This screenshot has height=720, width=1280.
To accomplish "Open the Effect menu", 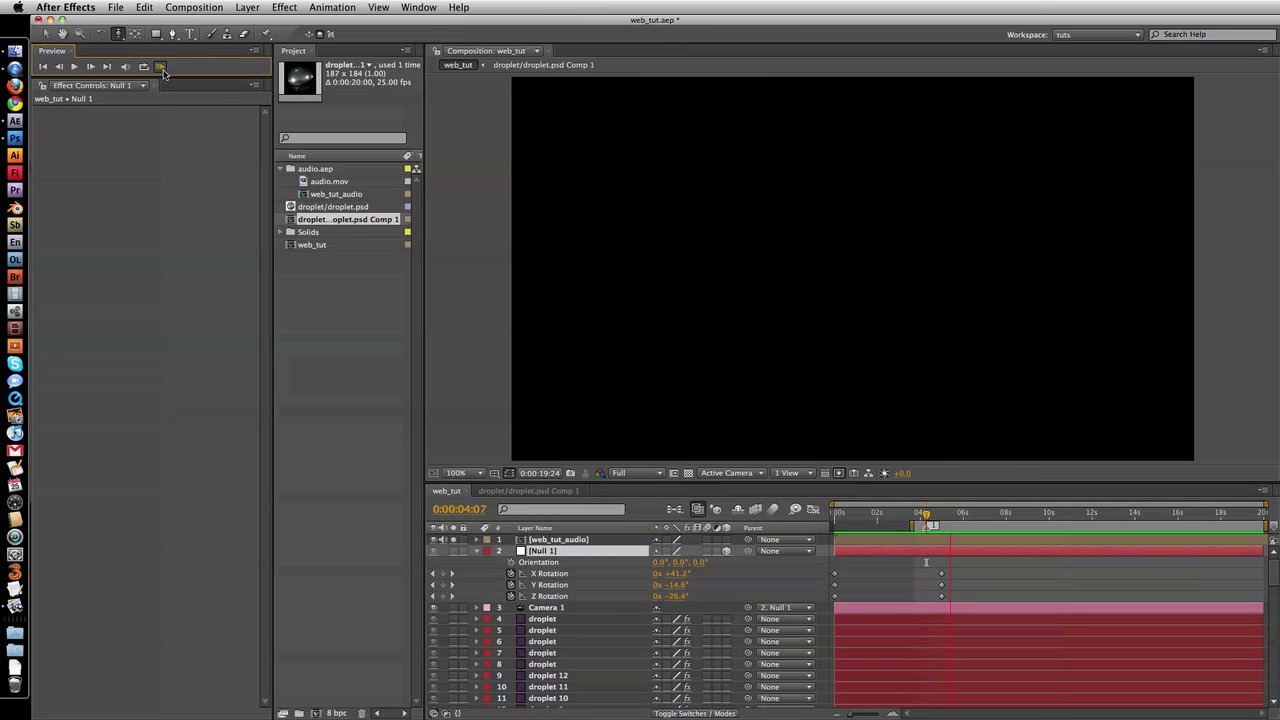I will (x=284, y=7).
